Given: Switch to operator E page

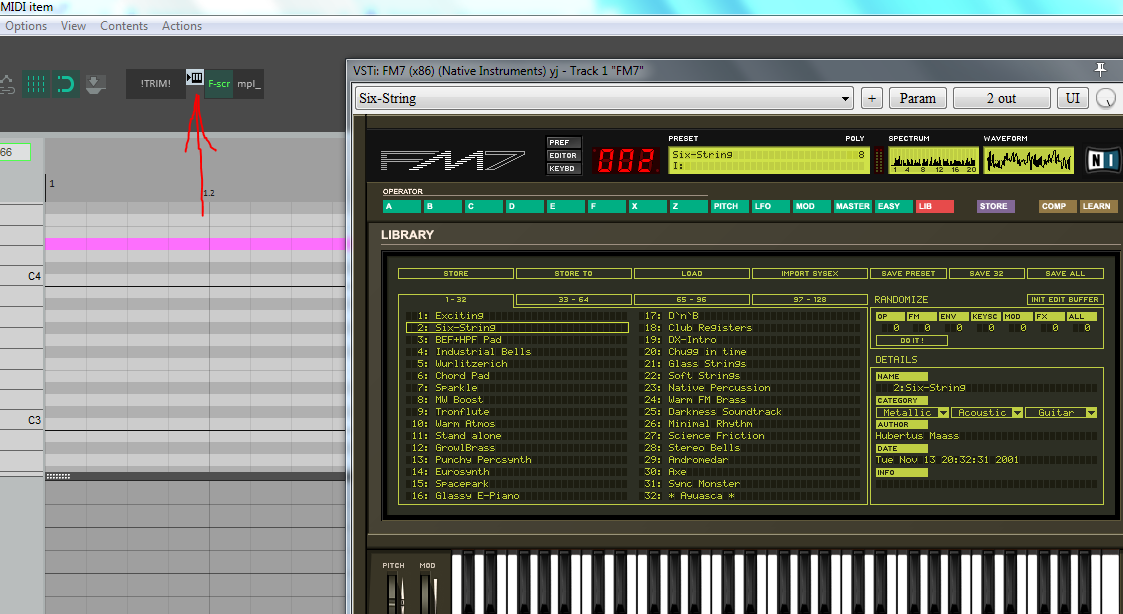Looking at the screenshot, I should click(x=566, y=206).
